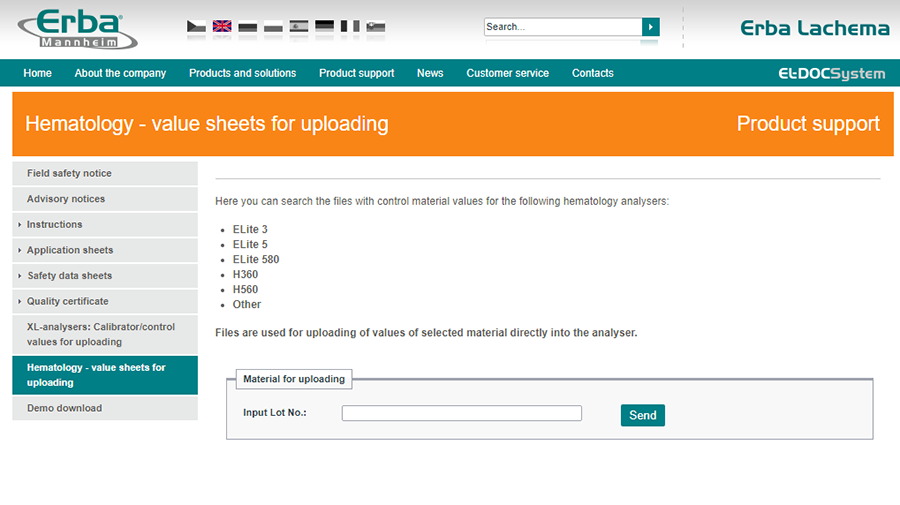Focus the Search text field
This screenshot has height=505, width=900.
click(x=563, y=27)
